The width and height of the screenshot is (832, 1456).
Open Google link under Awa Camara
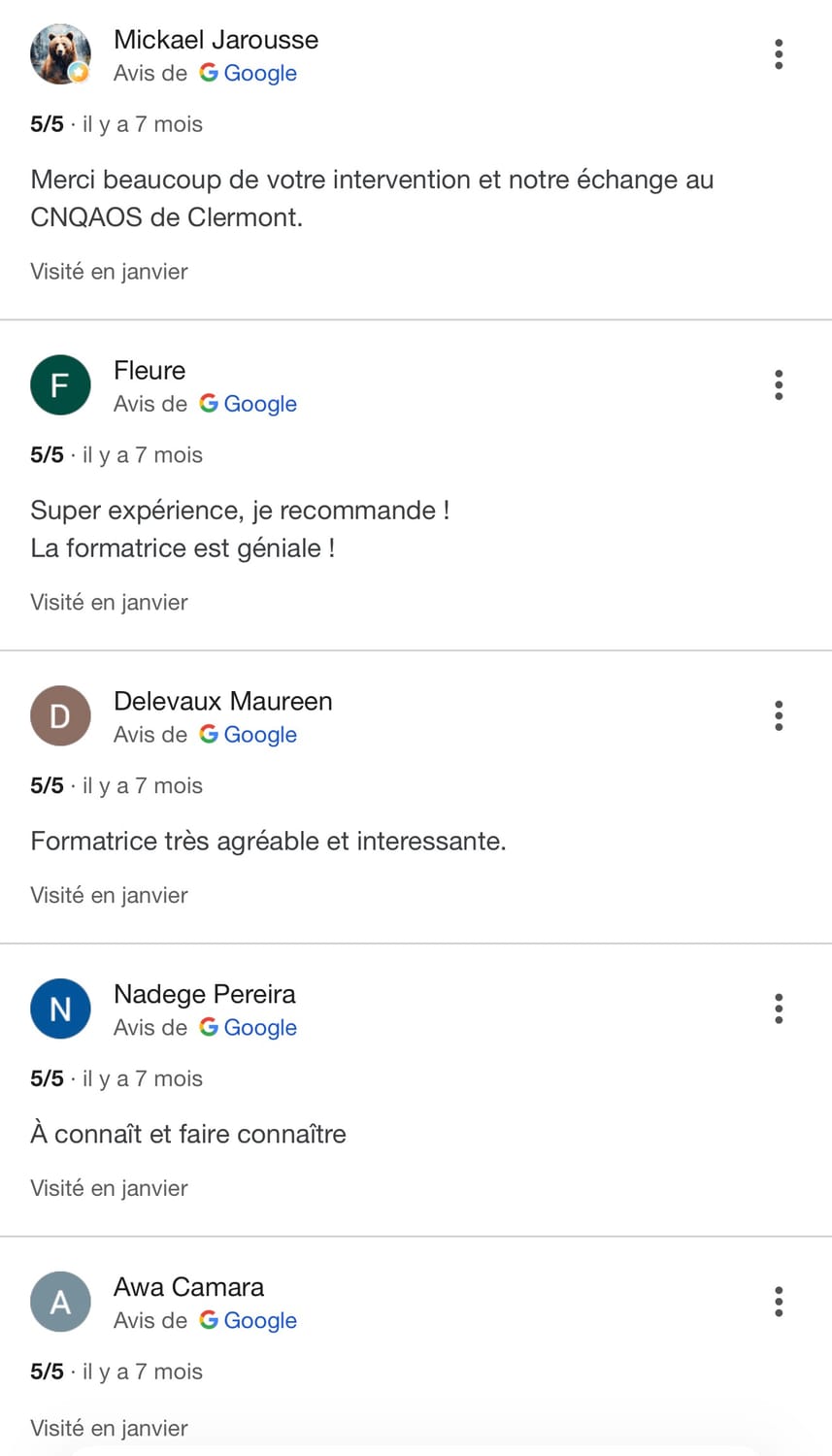point(249,1321)
